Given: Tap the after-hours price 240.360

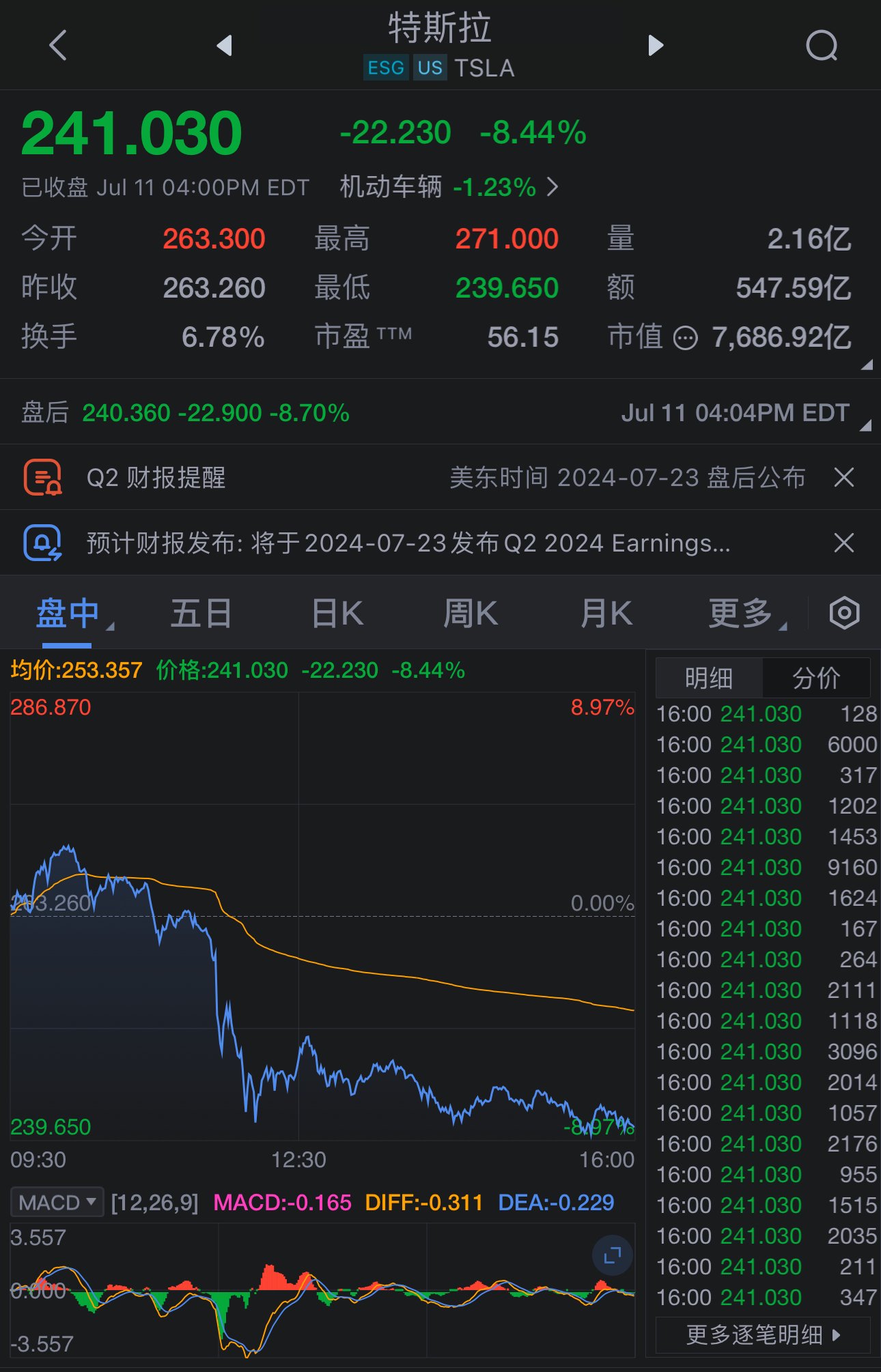Looking at the screenshot, I should (126, 413).
